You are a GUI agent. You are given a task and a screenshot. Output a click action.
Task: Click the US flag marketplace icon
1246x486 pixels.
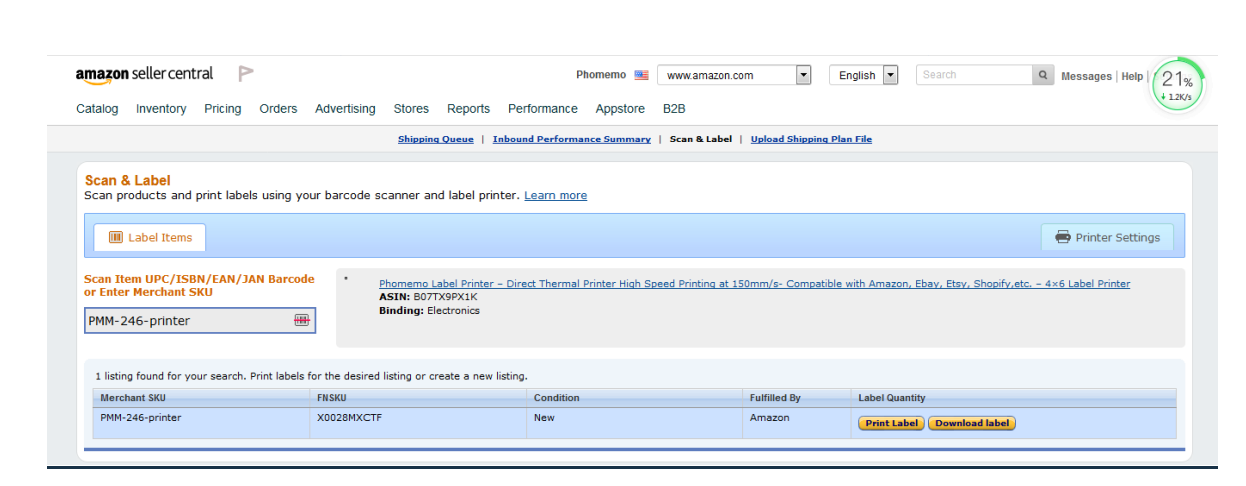click(641, 75)
